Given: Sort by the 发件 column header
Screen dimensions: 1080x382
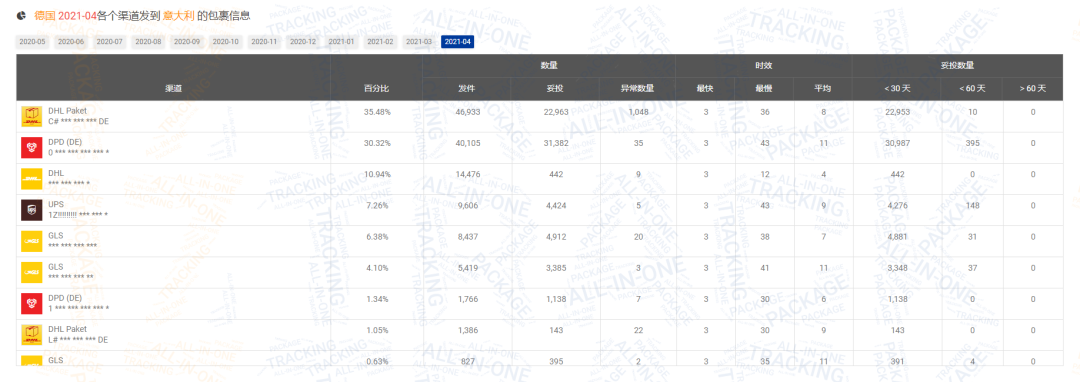Looking at the screenshot, I should click(467, 88).
